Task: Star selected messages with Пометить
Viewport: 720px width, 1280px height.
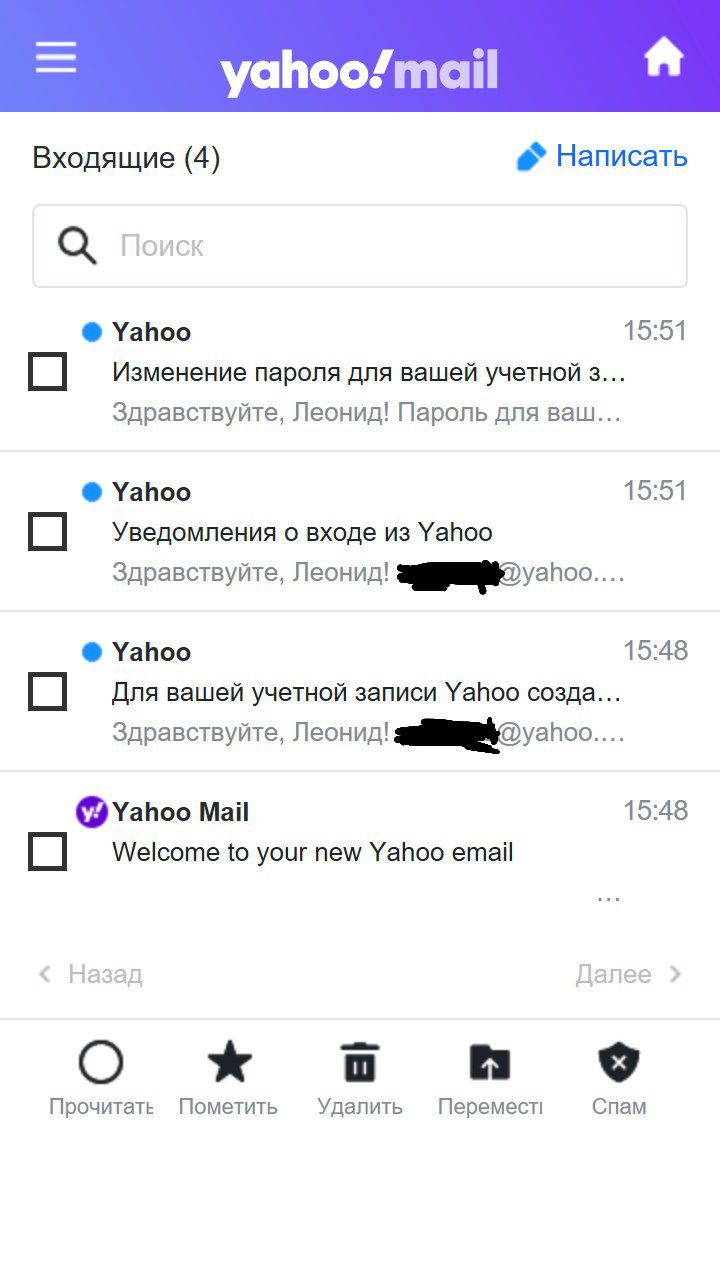Action: tap(229, 1063)
